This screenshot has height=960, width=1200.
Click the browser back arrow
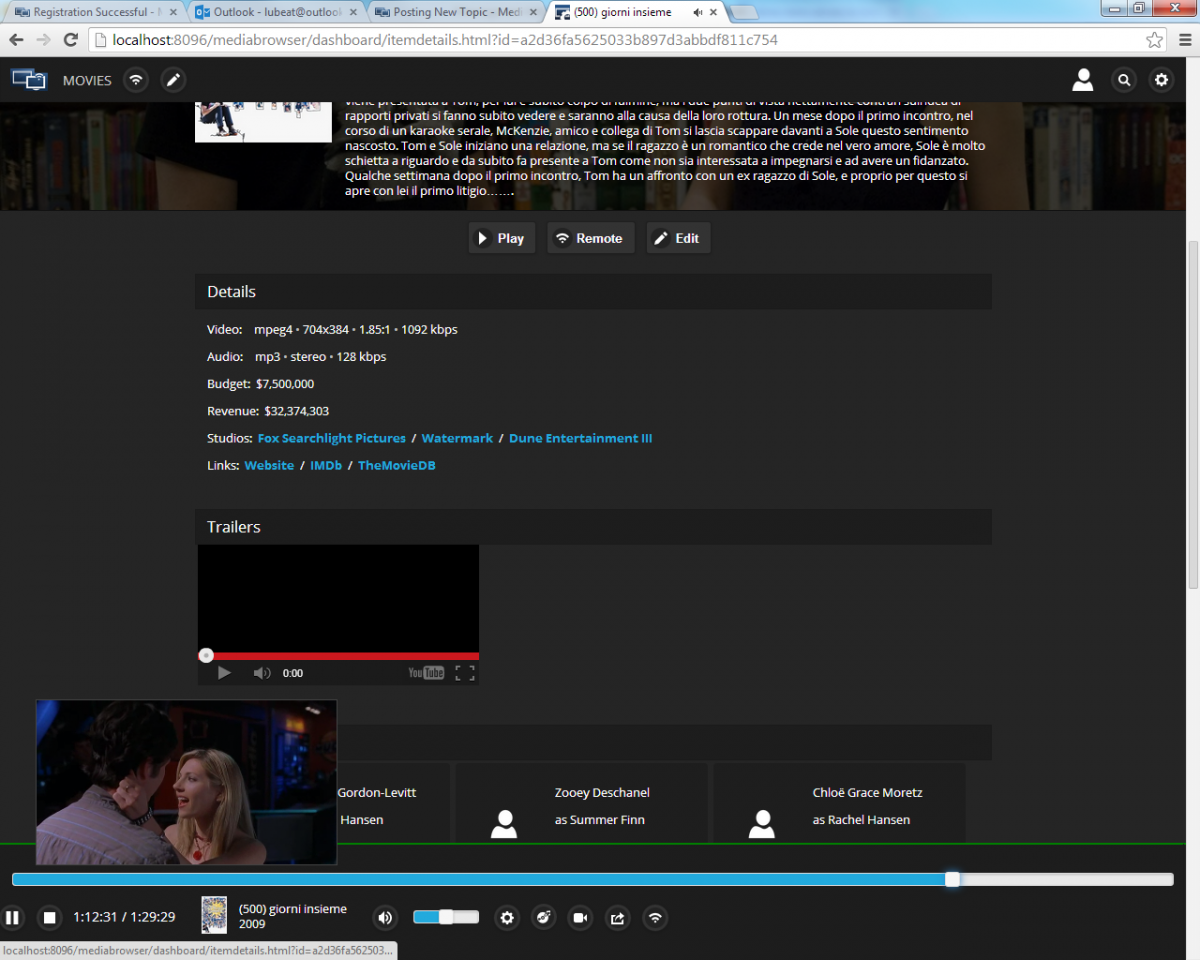click(x=16, y=40)
